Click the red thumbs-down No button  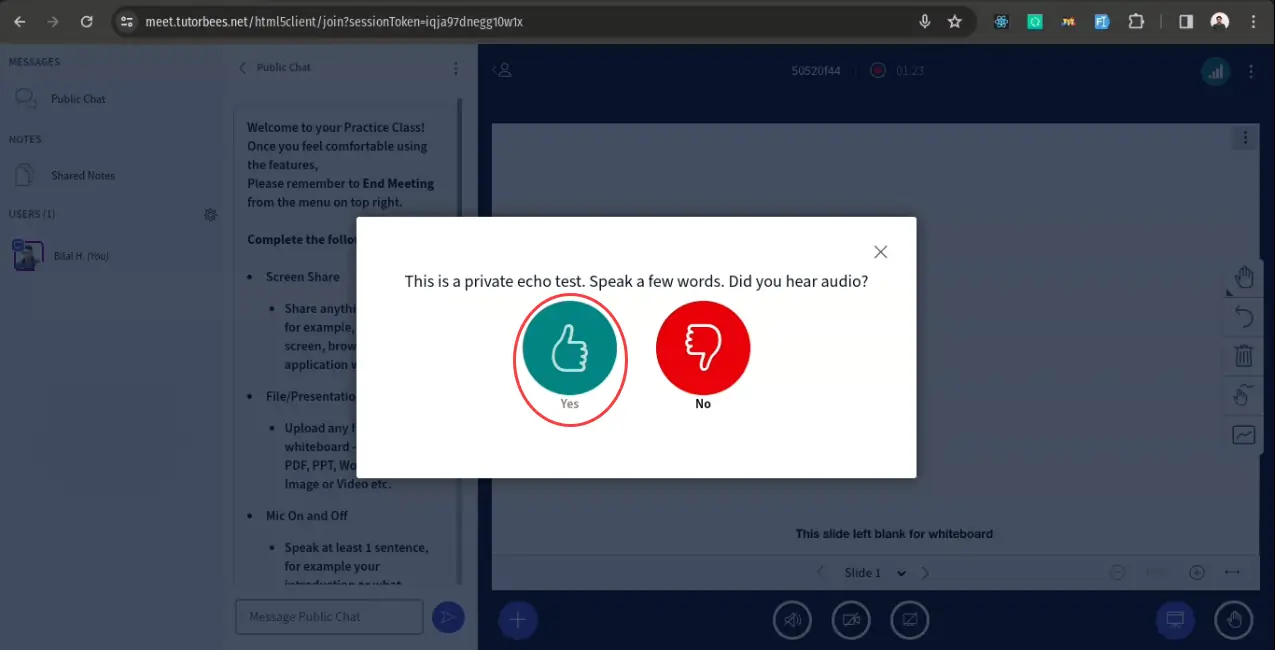coord(702,348)
